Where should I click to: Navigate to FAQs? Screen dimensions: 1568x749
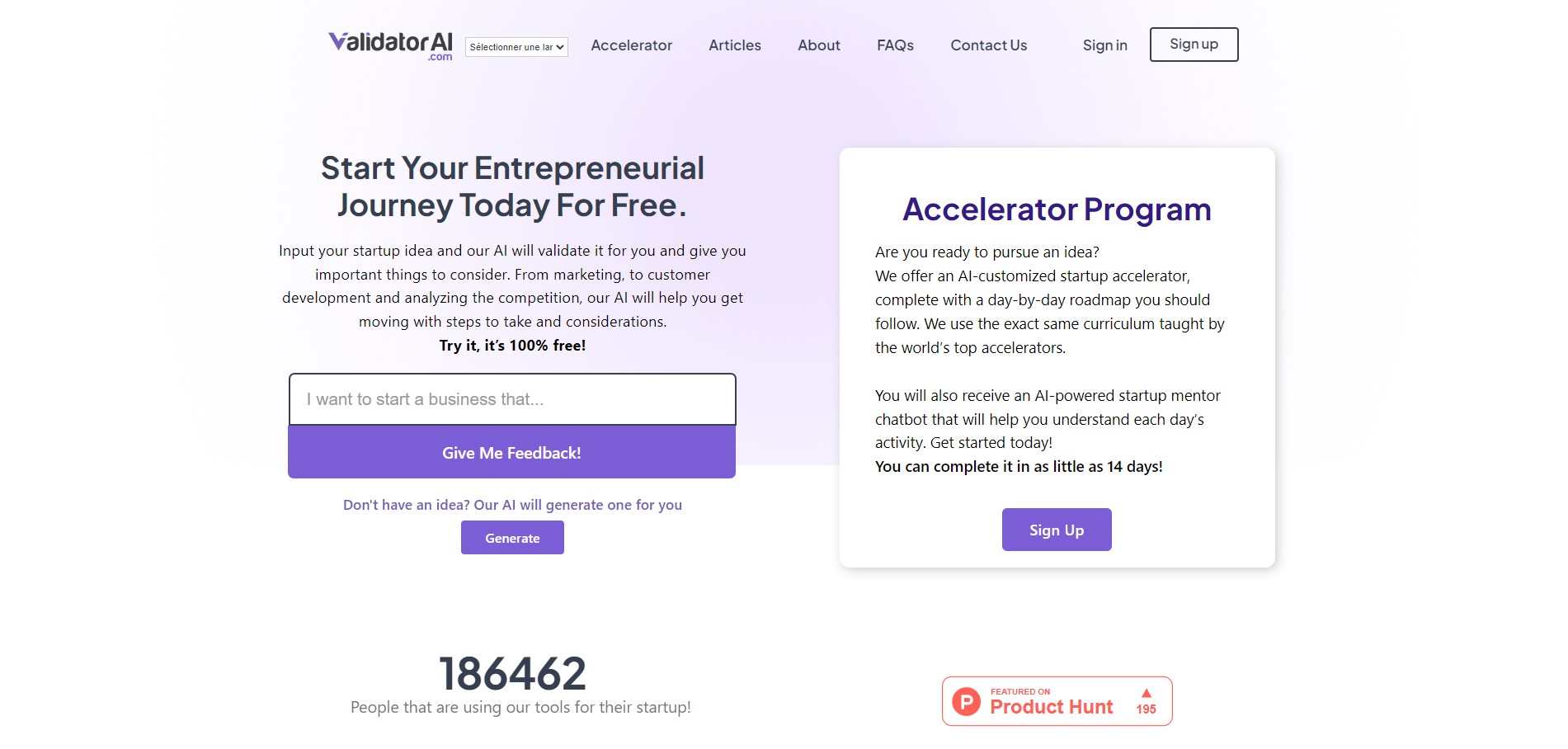[895, 45]
